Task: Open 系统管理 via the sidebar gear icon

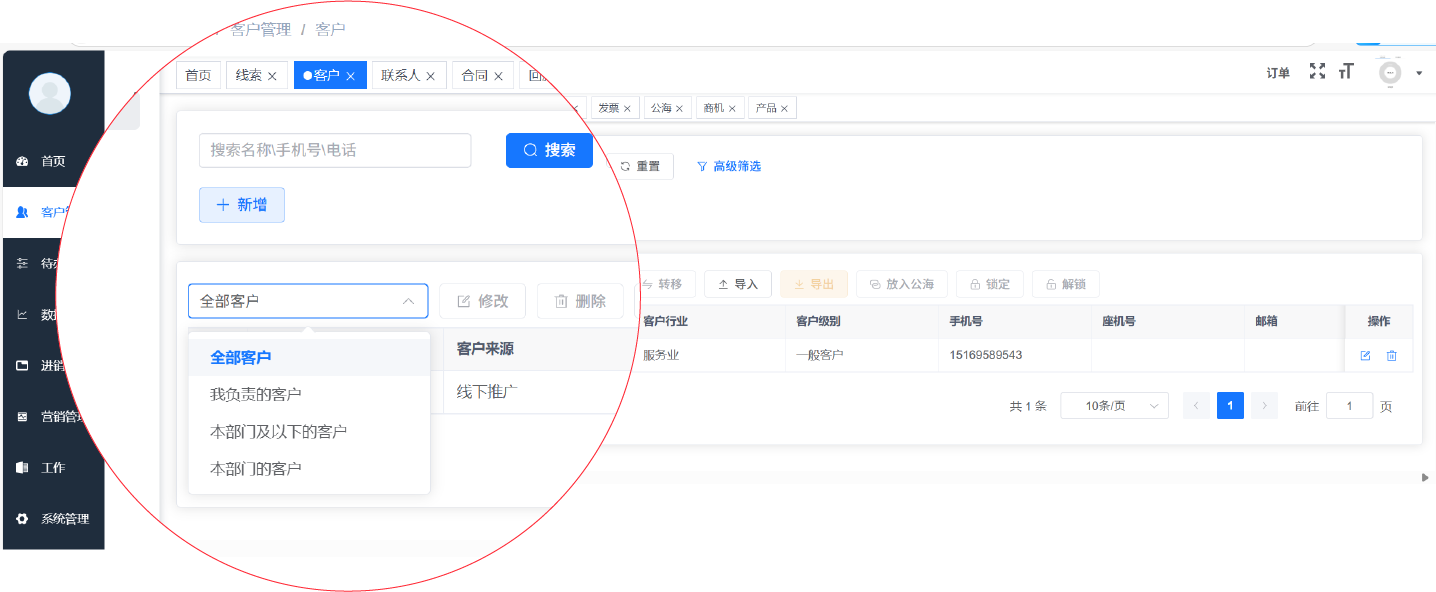Action: click(x=22, y=519)
